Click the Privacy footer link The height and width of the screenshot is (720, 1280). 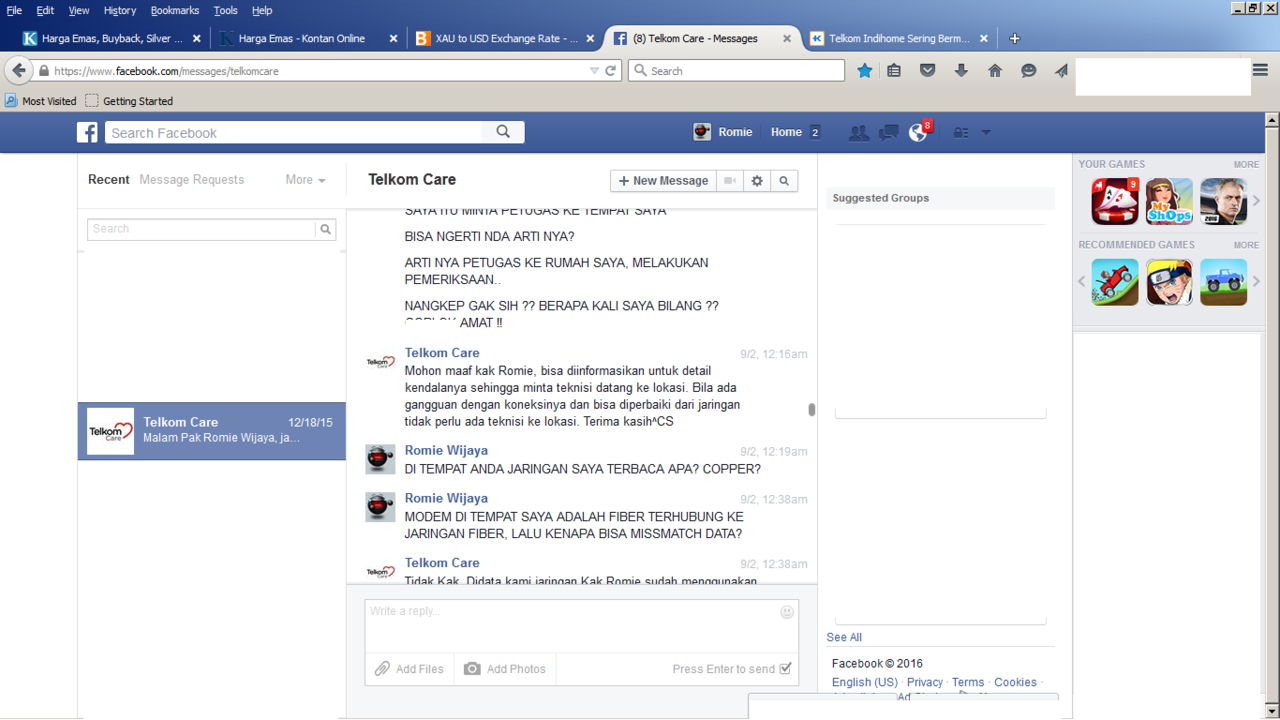925,682
